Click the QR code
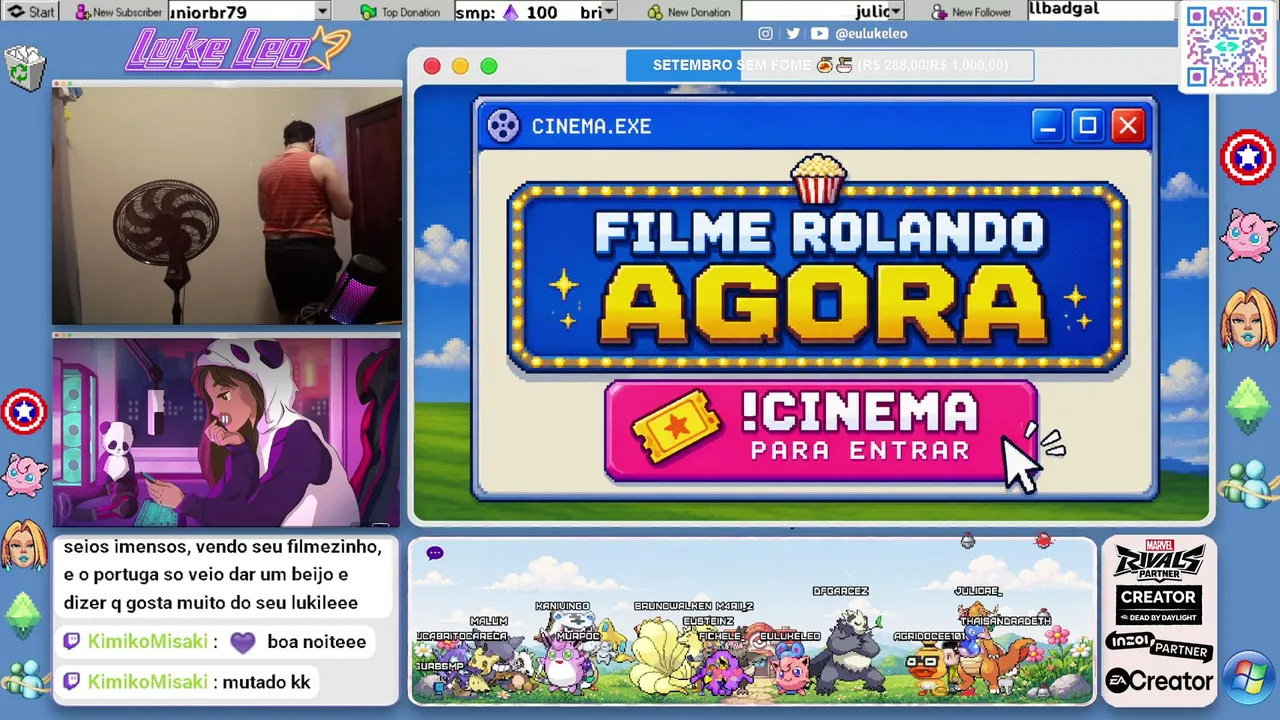Screen dimensions: 1280x720 tap(1226, 46)
